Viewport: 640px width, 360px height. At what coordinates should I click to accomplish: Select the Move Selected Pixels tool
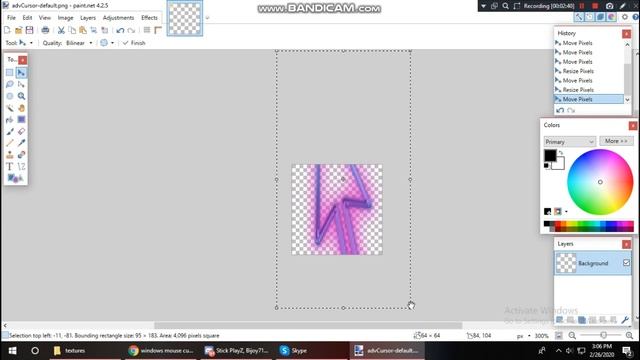[21, 73]
